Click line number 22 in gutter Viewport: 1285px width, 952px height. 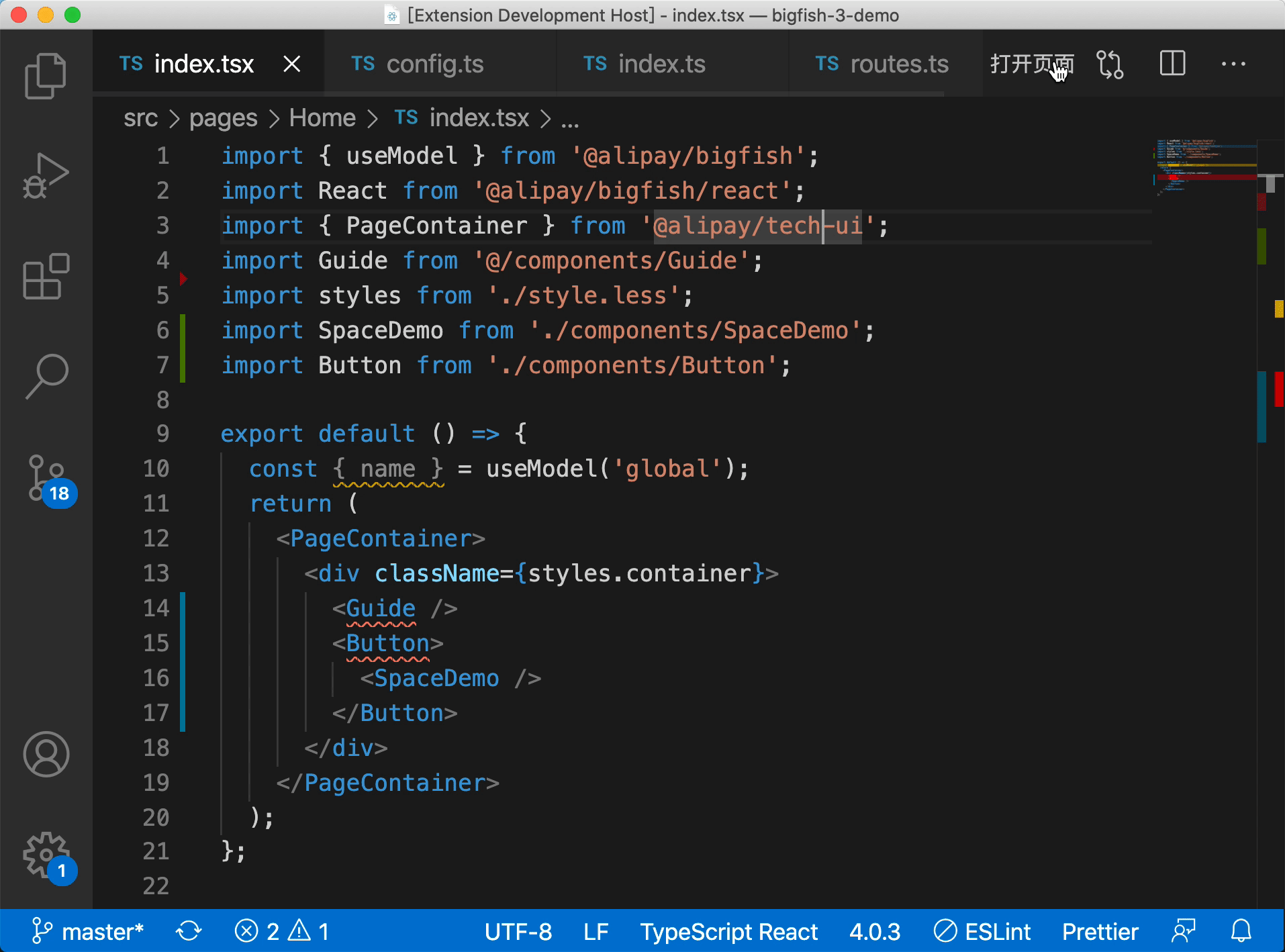click(x=156, y=886)
